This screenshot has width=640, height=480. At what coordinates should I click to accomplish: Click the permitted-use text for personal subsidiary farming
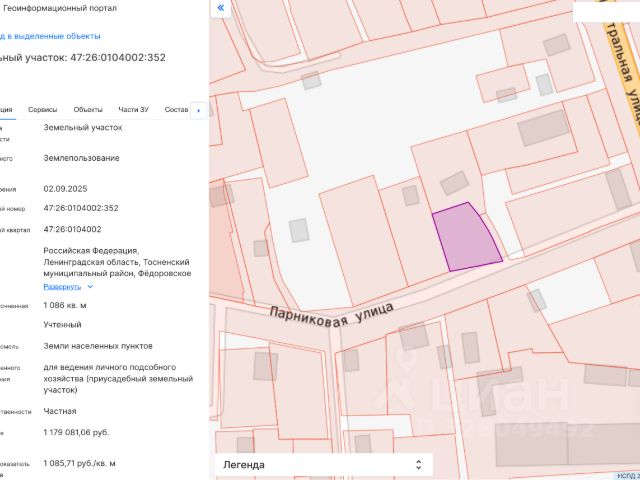[118, 378]
